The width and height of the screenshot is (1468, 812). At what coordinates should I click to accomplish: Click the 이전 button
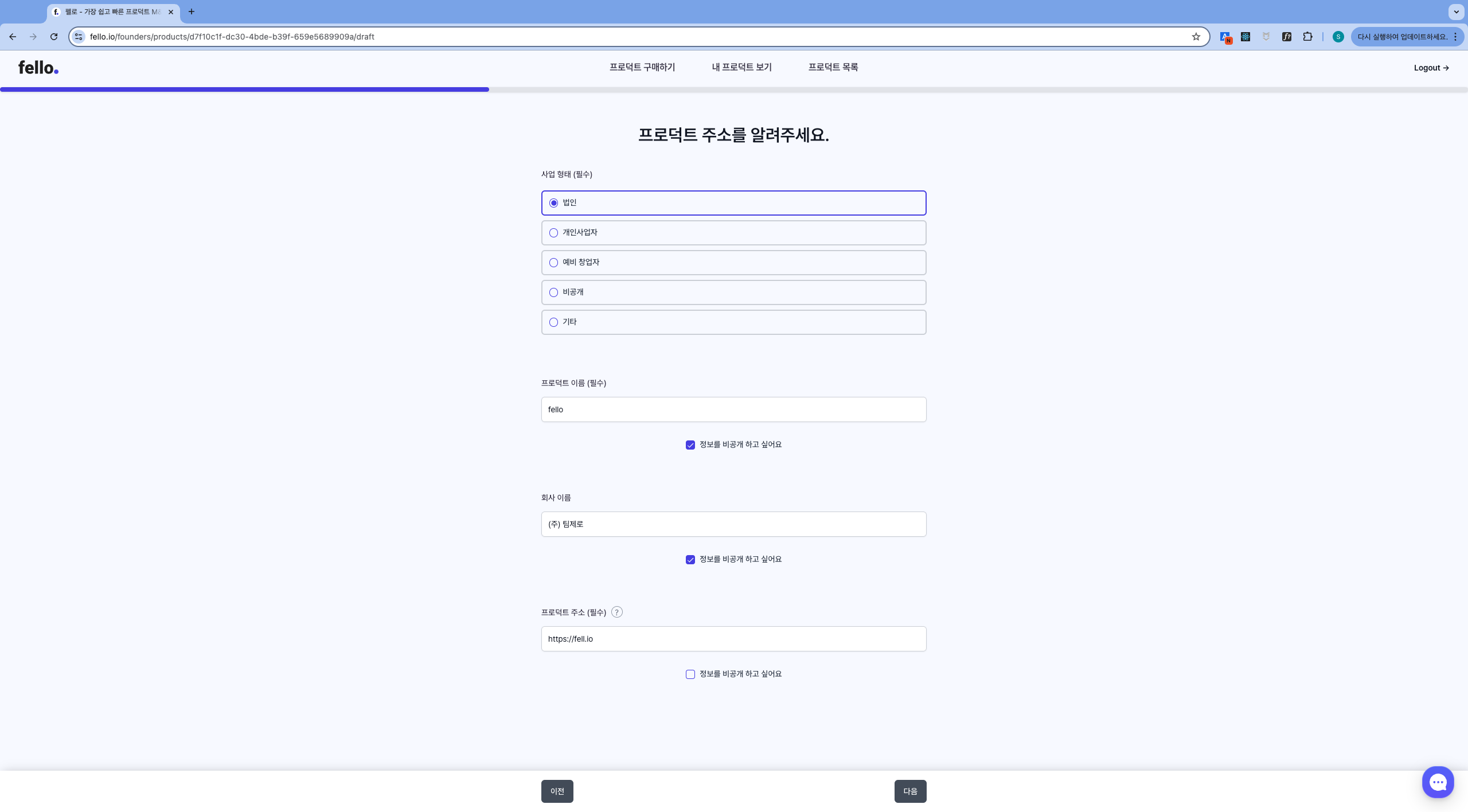pyautogui.click(x=557, y=791)
